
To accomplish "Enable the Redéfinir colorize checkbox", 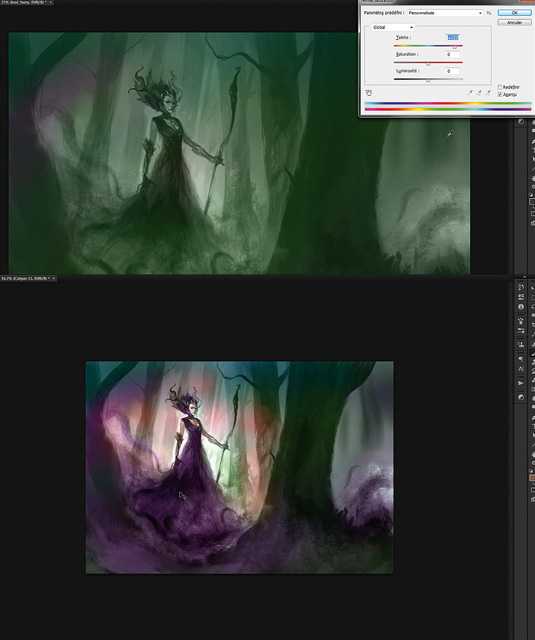I will pos(500,87).
